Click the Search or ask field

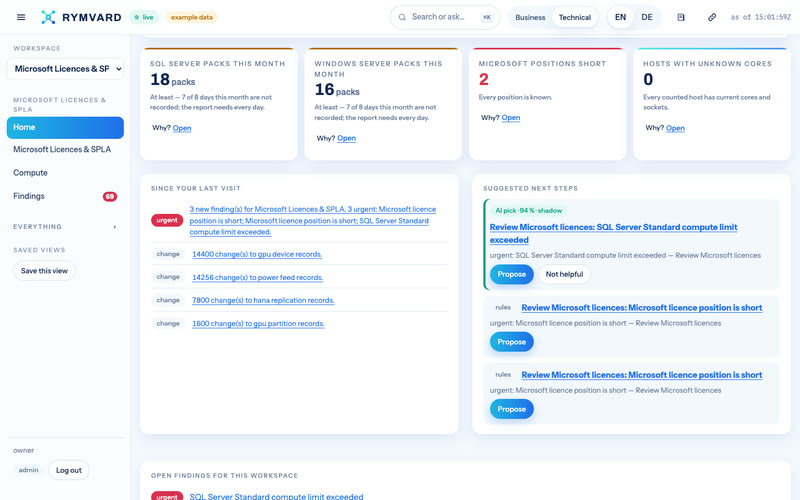[445, 17]
